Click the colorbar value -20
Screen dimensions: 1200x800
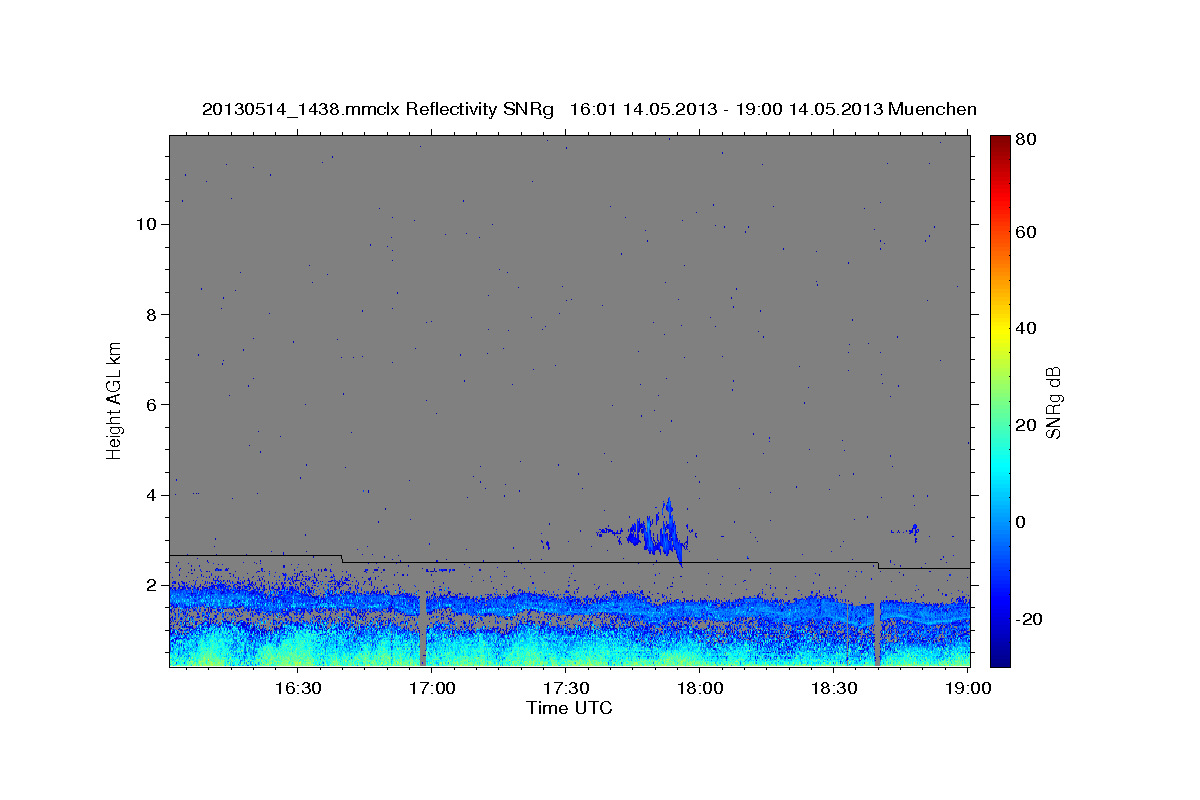click(1027, 619)
